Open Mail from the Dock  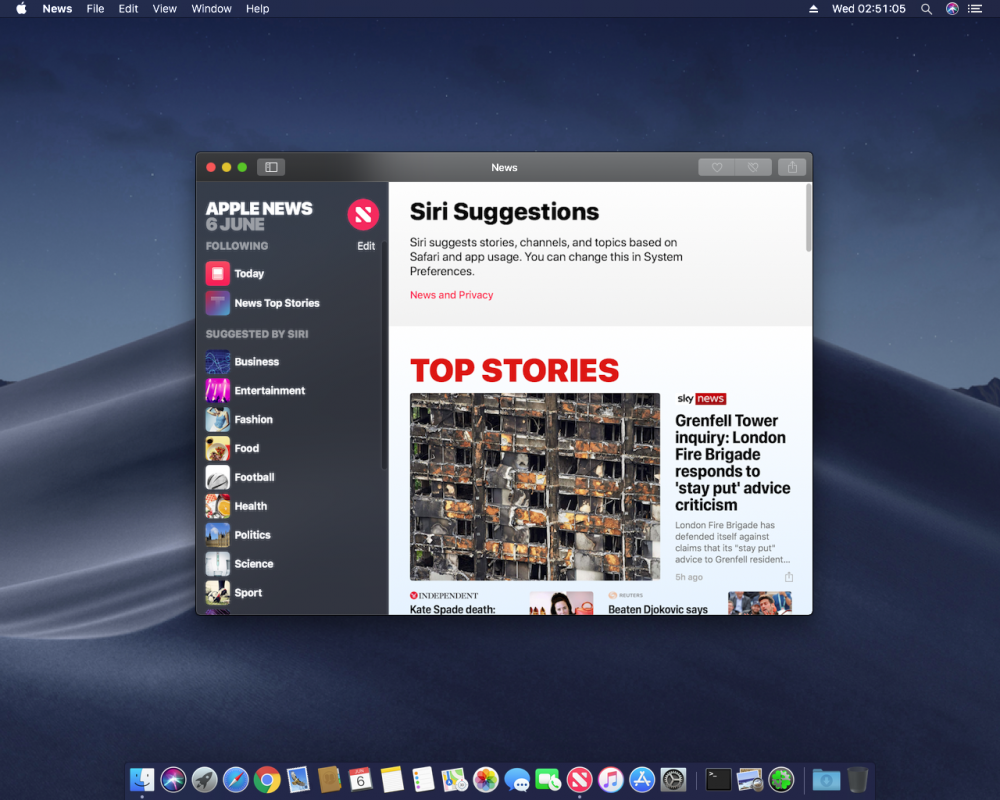pos(298,780)
